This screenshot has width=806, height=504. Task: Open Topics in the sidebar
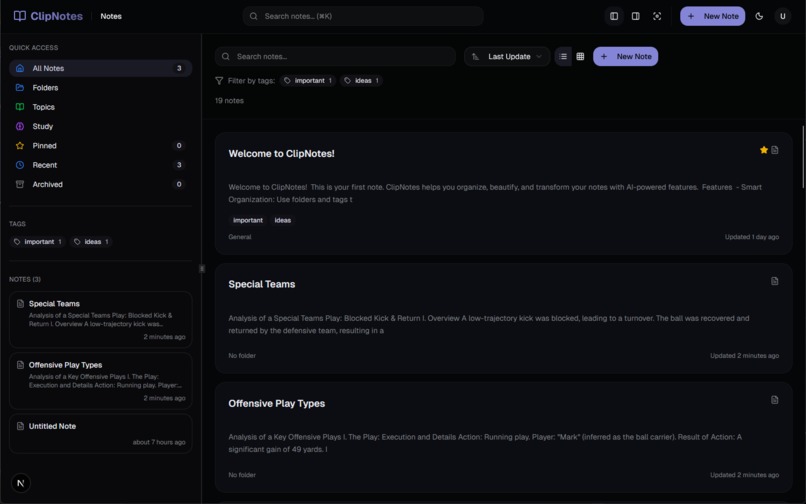pyautogui.click(x=100, y=107)
